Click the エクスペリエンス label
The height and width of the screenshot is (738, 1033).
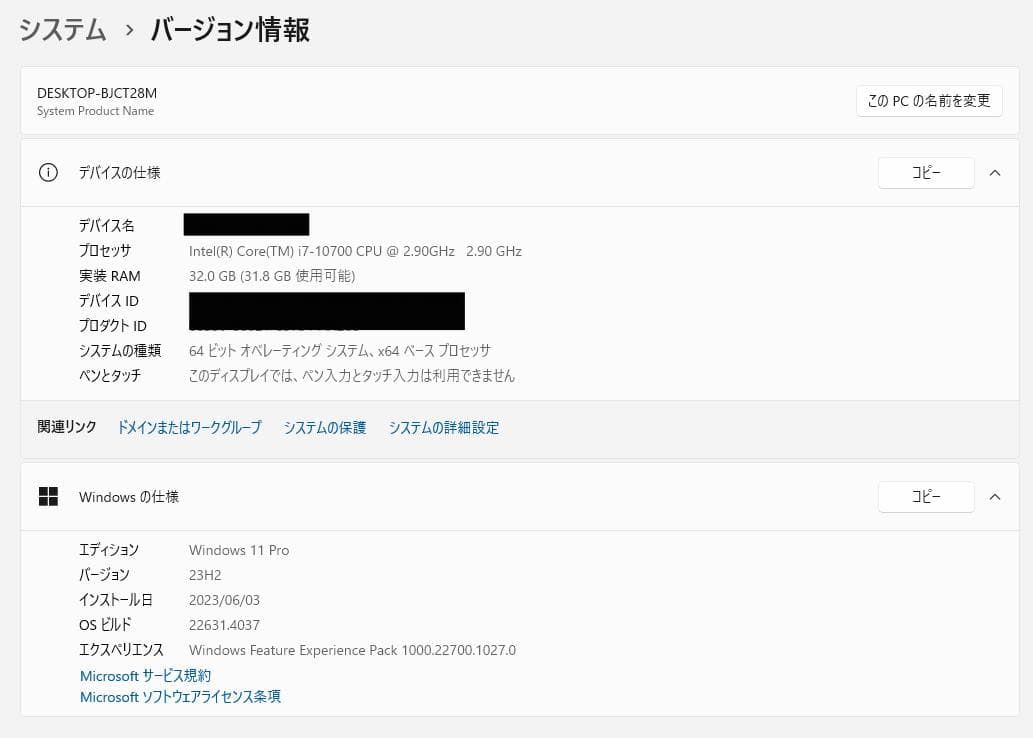[121, 650]
